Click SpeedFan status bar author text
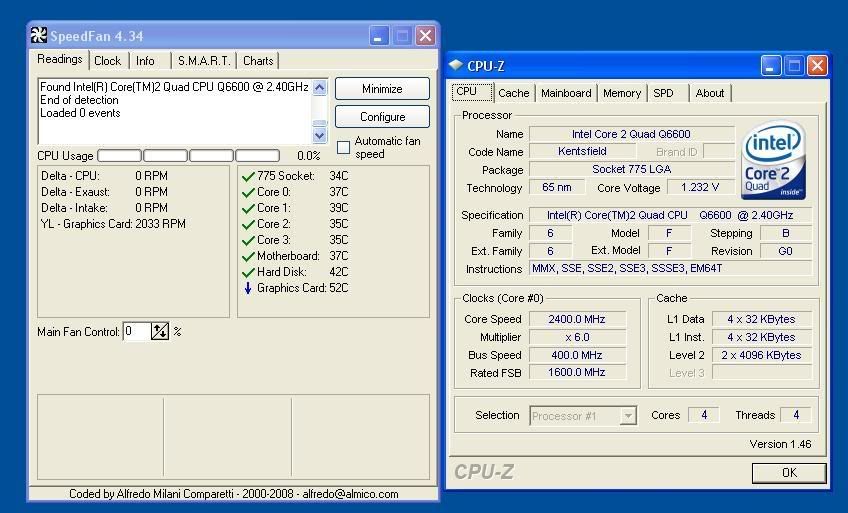The height and width of the screenshot is (513, 848). [234, 494]
